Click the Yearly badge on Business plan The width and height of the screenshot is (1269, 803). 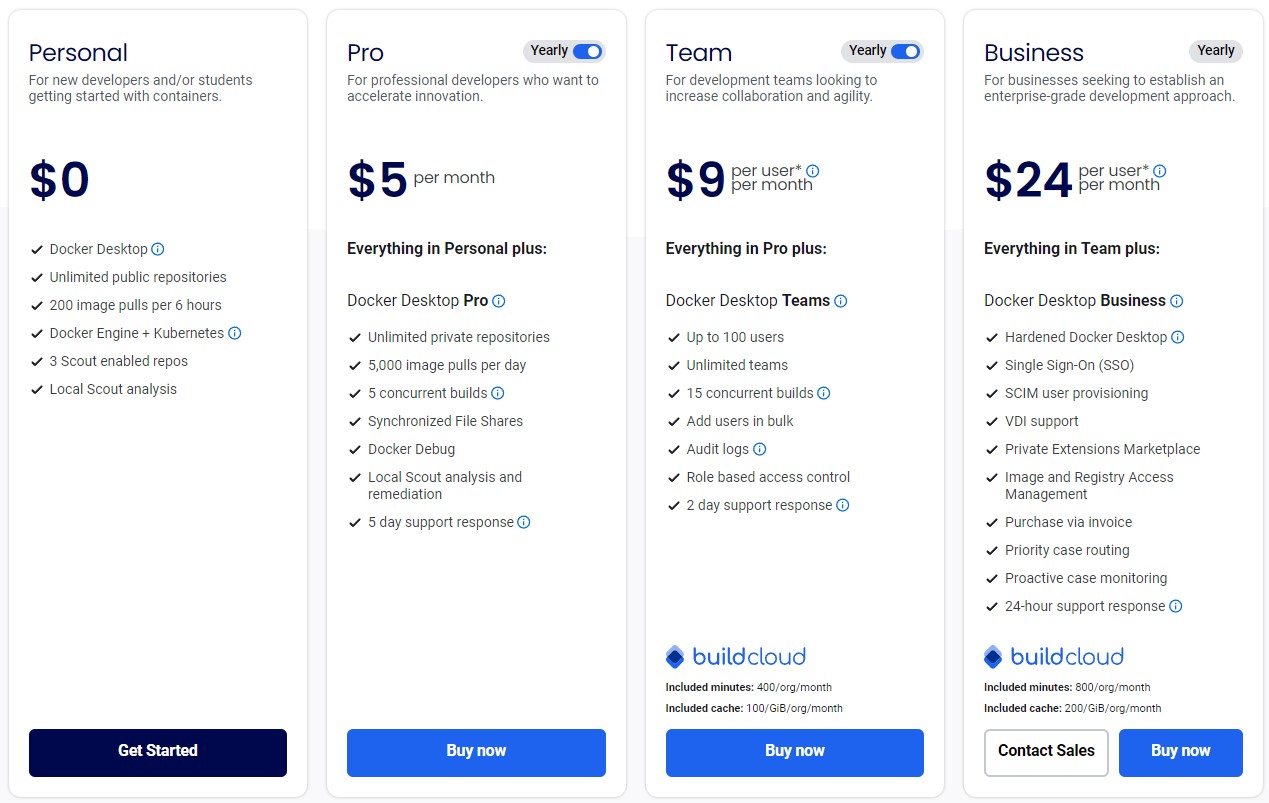tap(1215, 51)
